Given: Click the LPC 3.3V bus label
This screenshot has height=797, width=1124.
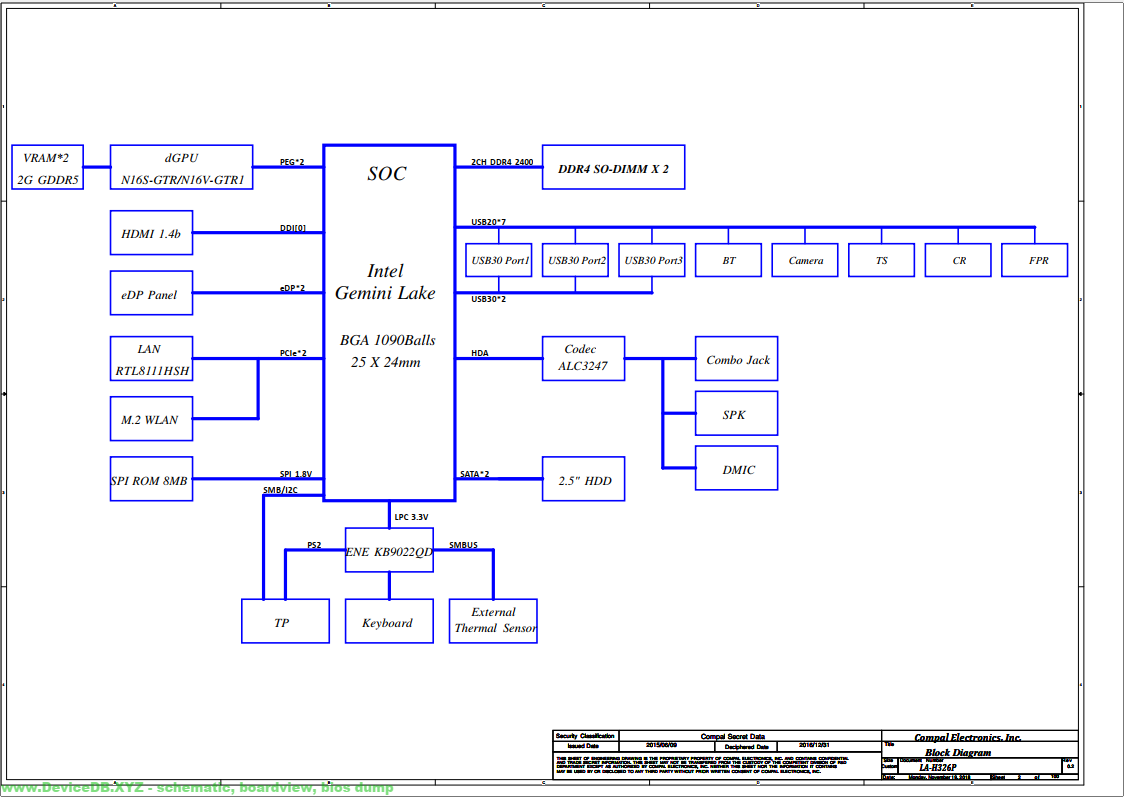Looking at the screenshot, I should 411,517.
